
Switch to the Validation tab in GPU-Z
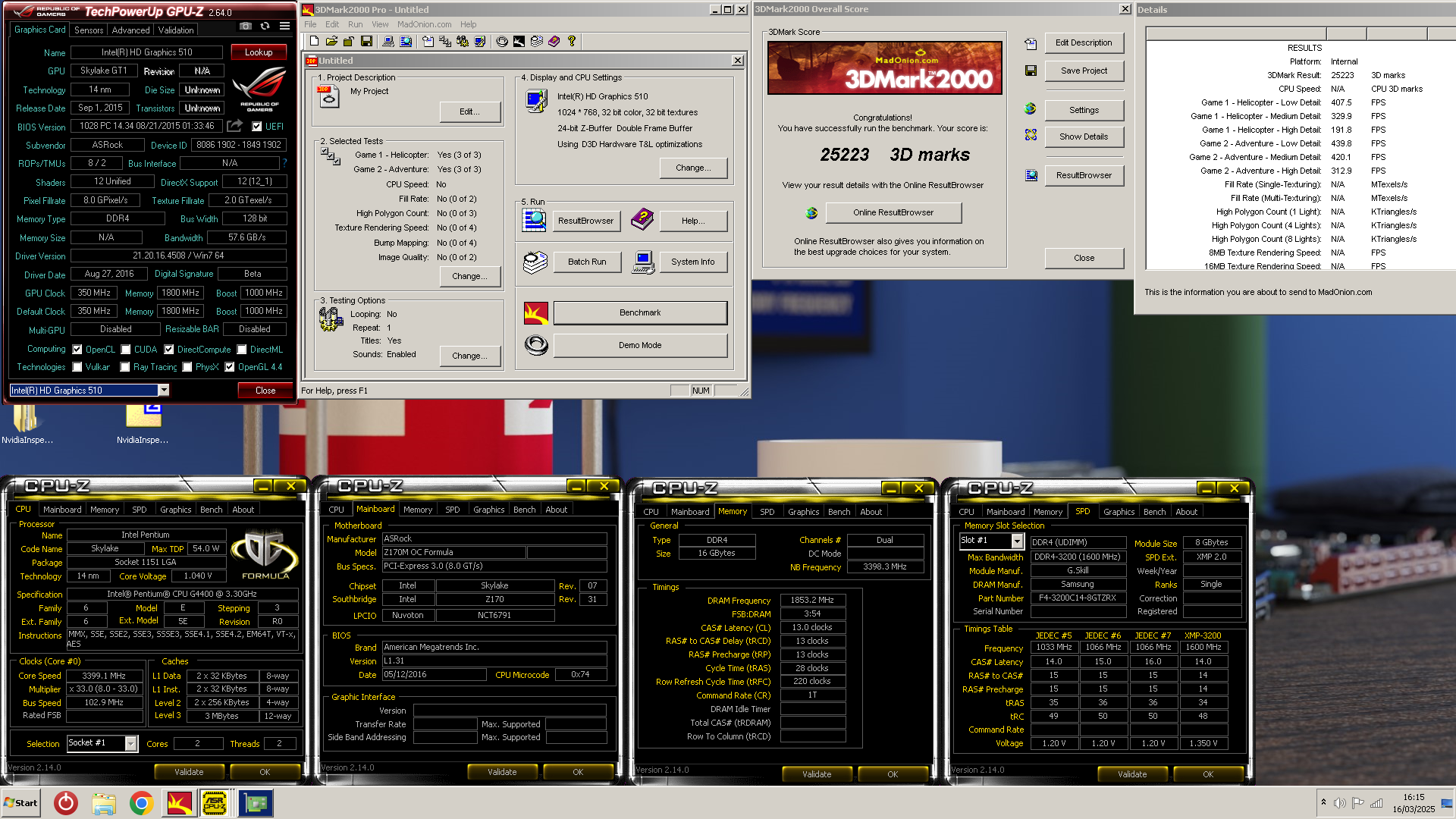coord(176,30)
